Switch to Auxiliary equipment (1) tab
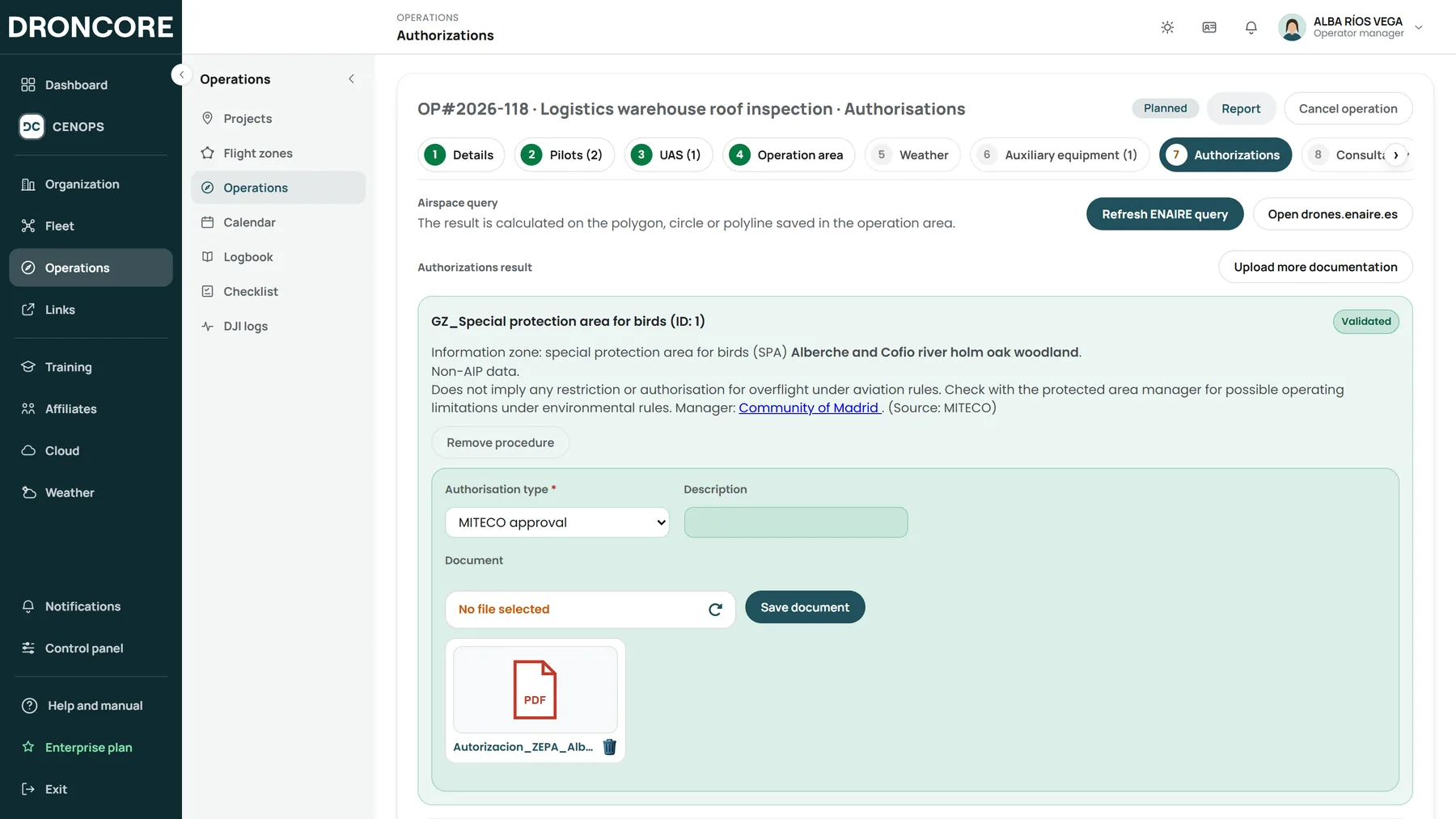The image size is (1456, 819). [1060, 155]
